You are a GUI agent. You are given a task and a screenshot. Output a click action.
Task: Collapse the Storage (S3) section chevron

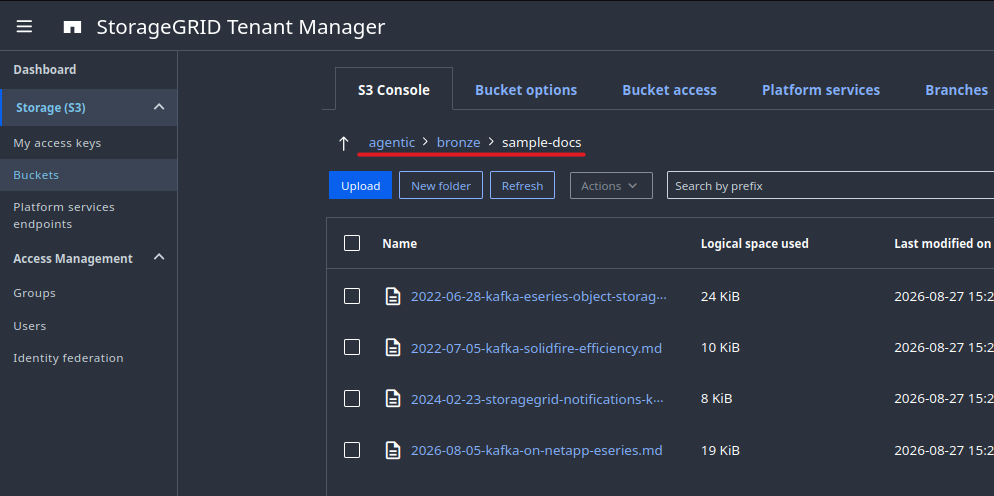159,107
